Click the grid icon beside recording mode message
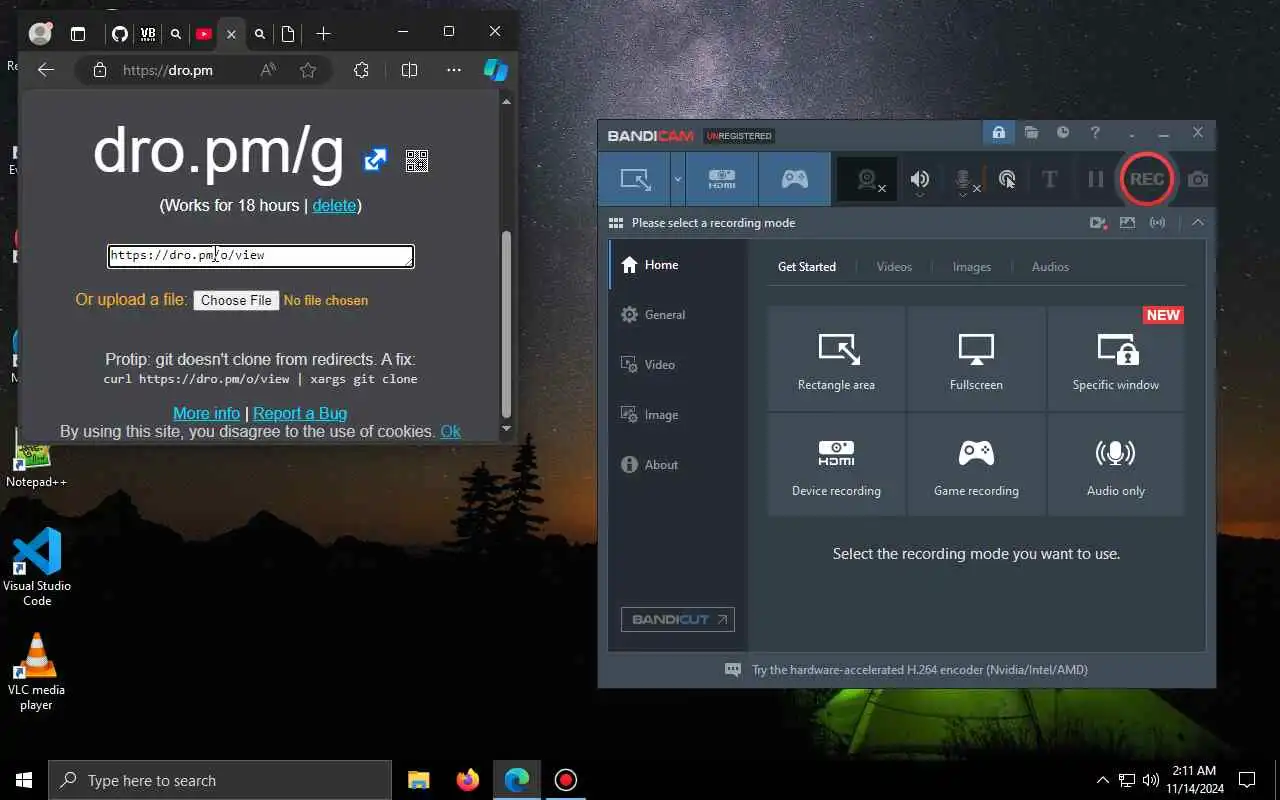The height and width of the screenshot is (800, 1280). click(616, 223)
